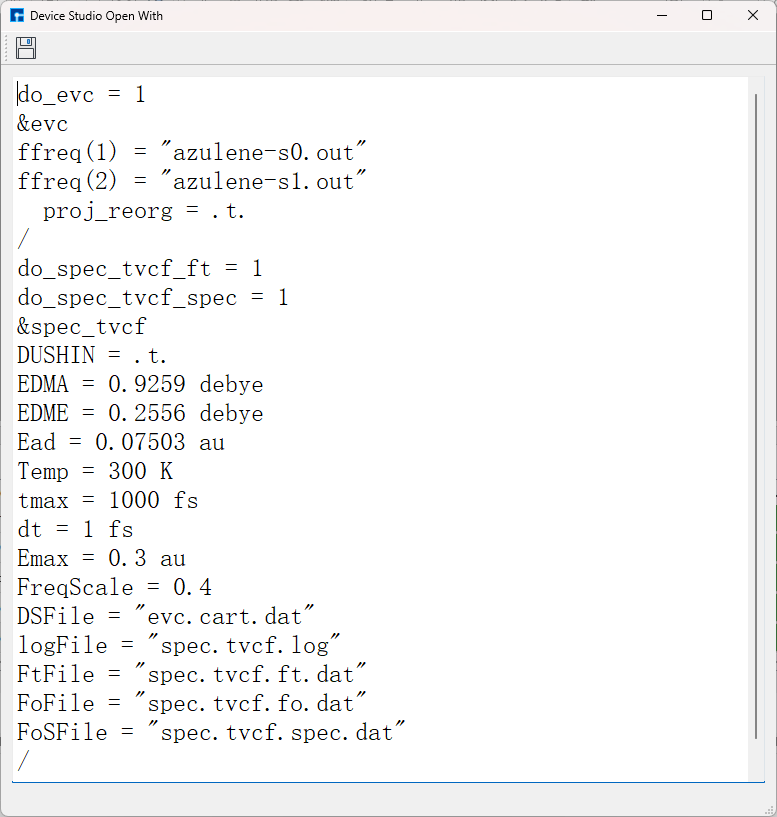Image resolution: width=777 pixels, height=817 pixels.
Task: Click the logFile spec.tvcf.log line
Action: [179, 646]
